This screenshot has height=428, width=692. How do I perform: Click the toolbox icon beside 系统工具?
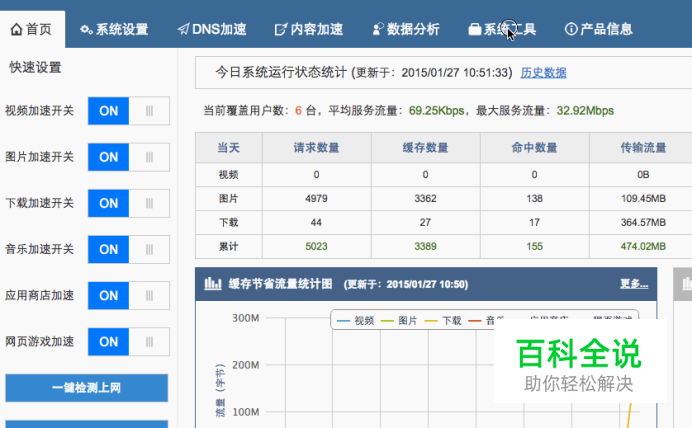(474, 30)
